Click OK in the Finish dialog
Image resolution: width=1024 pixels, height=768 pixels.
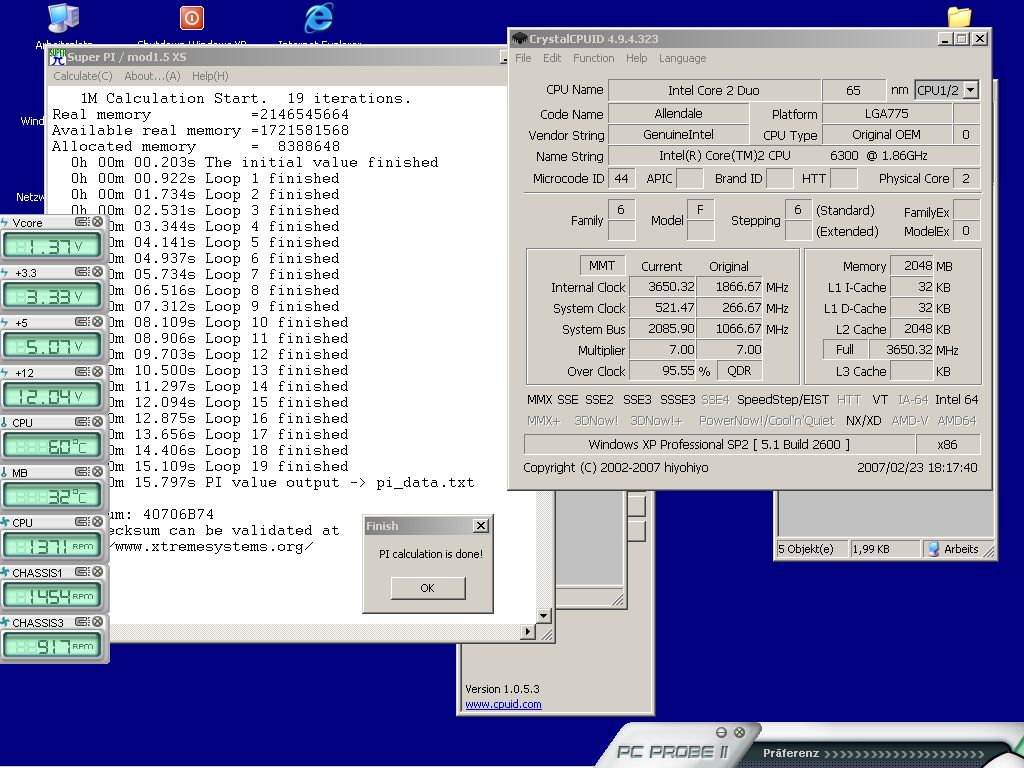point(428,588)
